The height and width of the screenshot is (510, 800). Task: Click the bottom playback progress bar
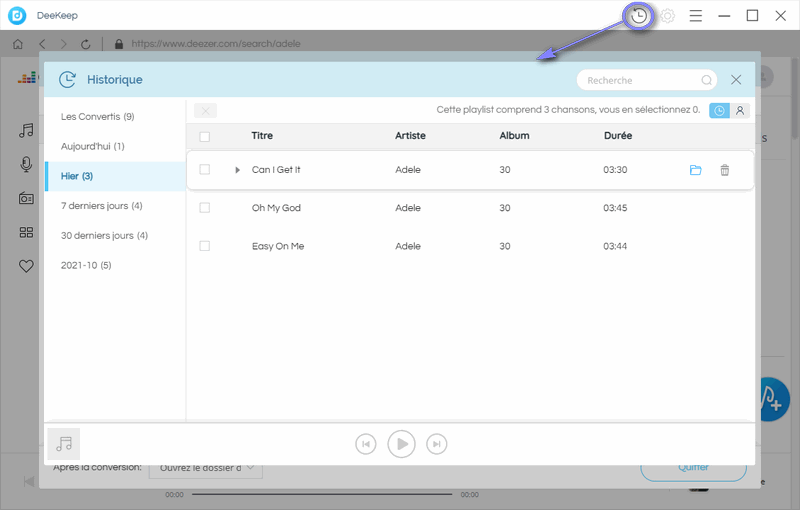tap(322, 494)
